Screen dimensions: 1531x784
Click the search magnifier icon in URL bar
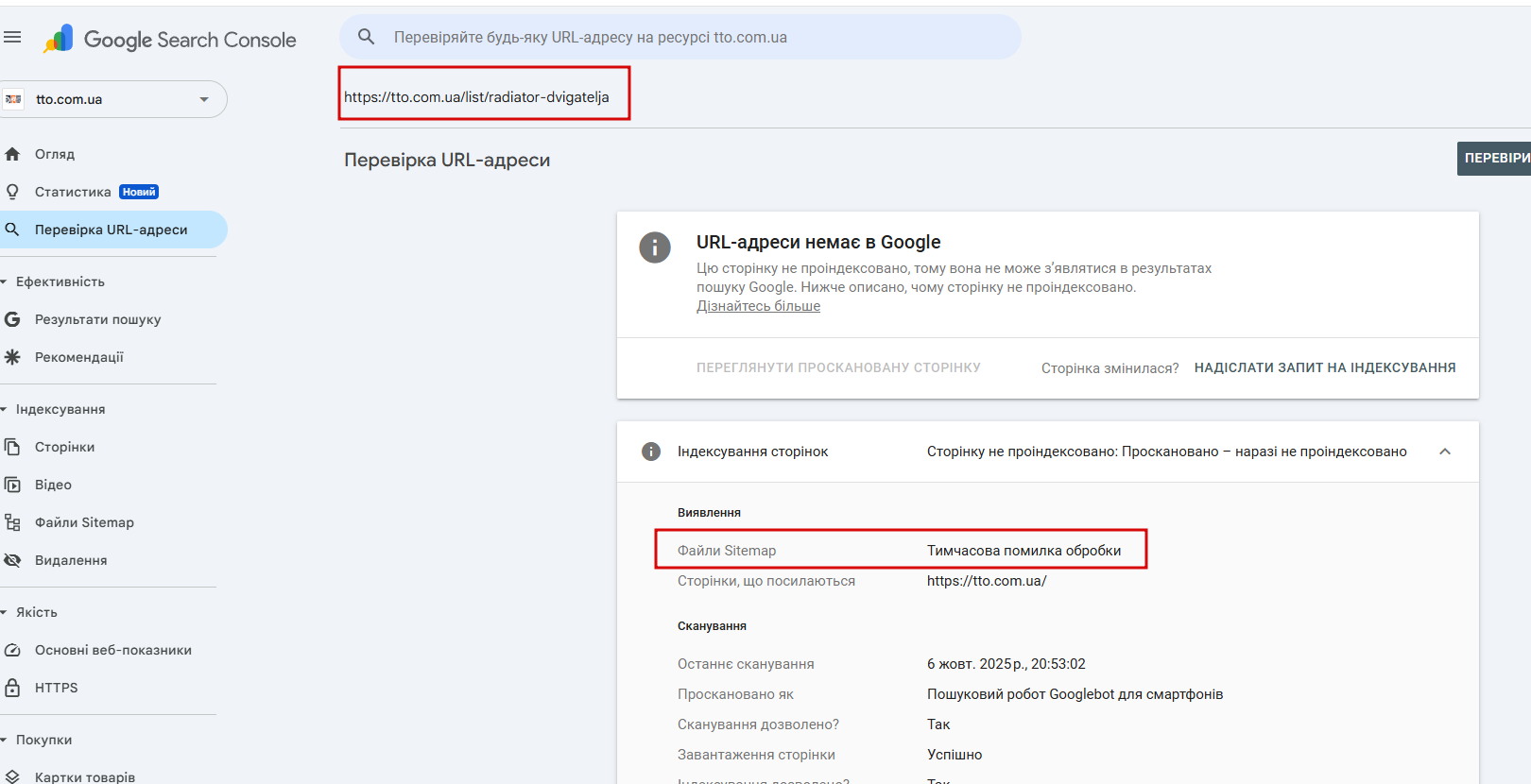[x=367, y=37]
